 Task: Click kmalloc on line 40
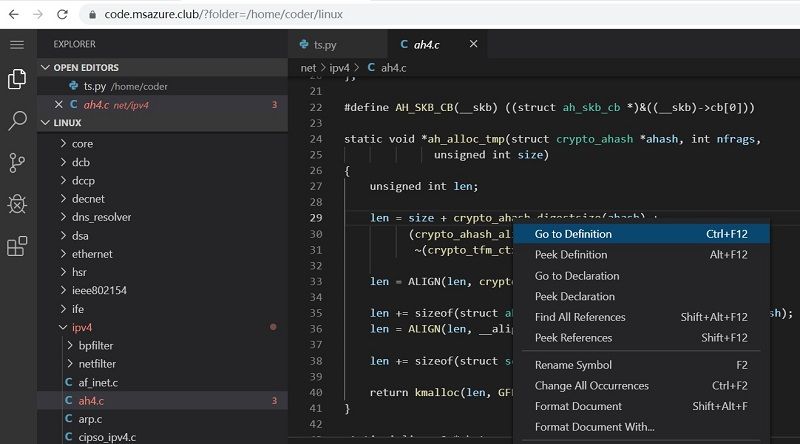(437, 392)
